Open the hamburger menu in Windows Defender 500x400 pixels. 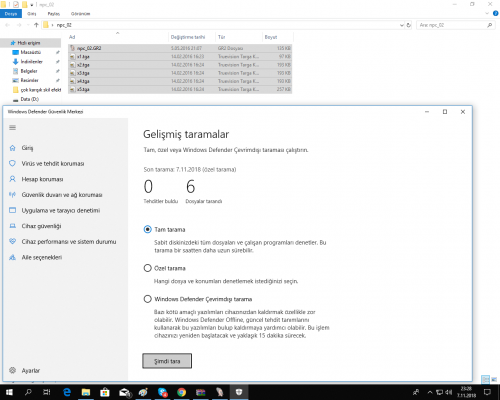click(x=13, y=128)
